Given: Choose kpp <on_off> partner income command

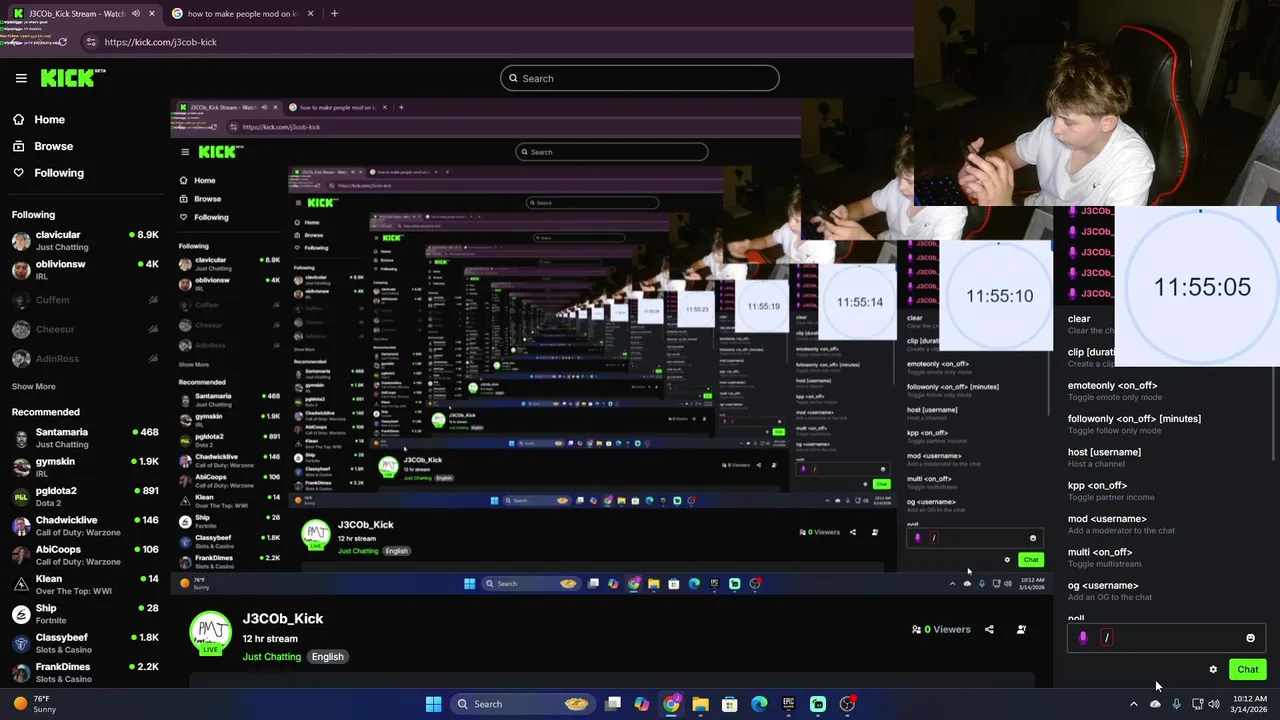Looking at the screenshot, I should pos(1165,491).
